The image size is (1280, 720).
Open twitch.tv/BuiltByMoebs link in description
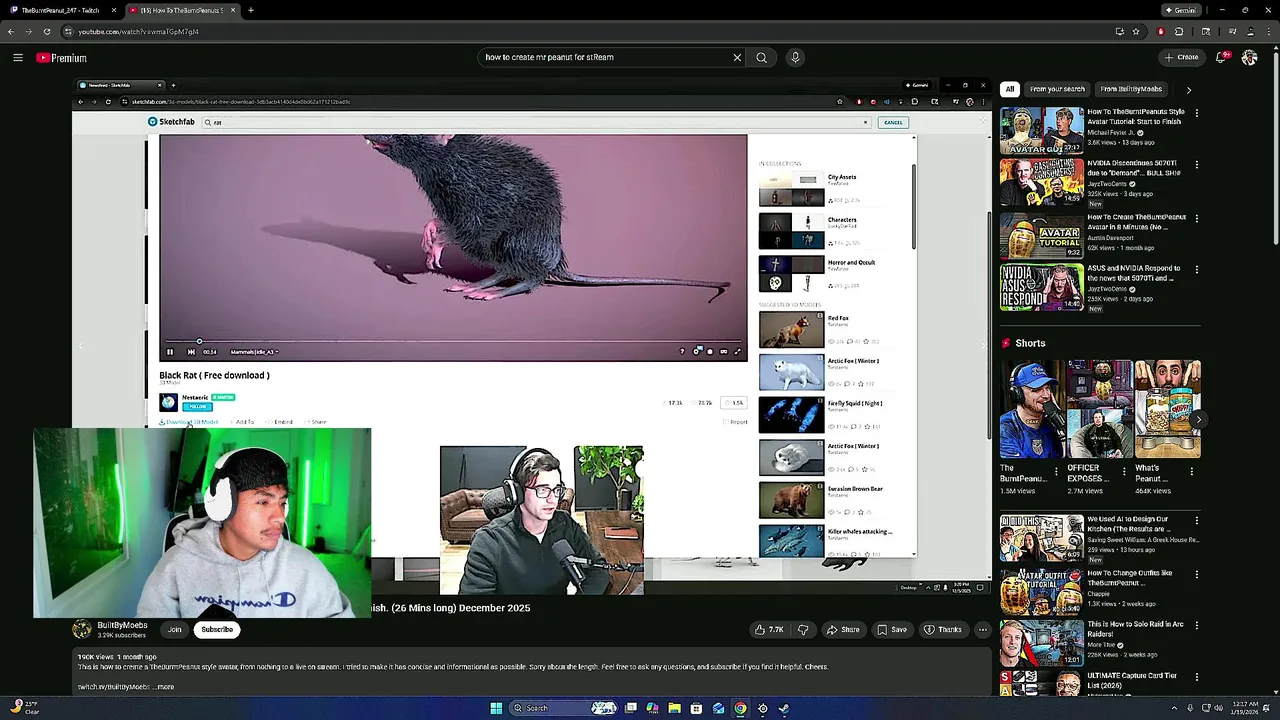[x=114, y=687]
